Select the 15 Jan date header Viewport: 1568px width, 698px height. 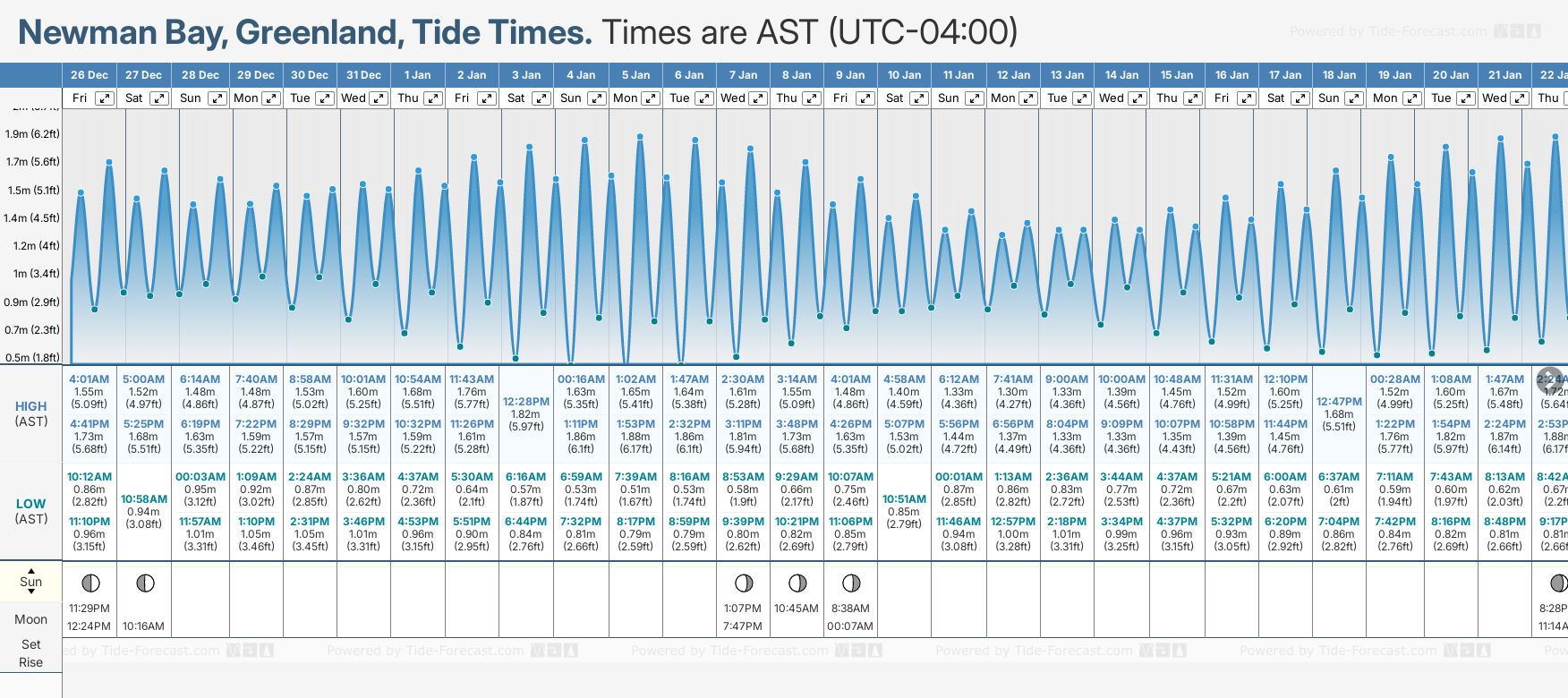1177,75
